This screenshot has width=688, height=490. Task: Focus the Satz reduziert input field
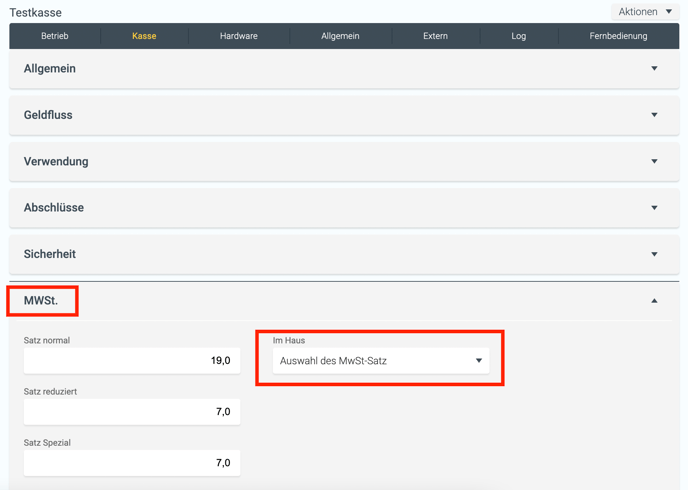click(131, 411)
